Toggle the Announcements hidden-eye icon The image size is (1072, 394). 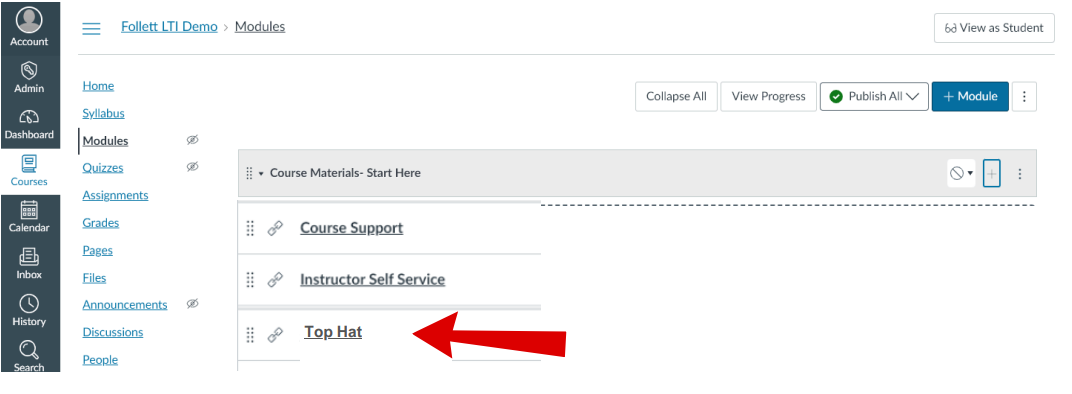coord(193,303)
